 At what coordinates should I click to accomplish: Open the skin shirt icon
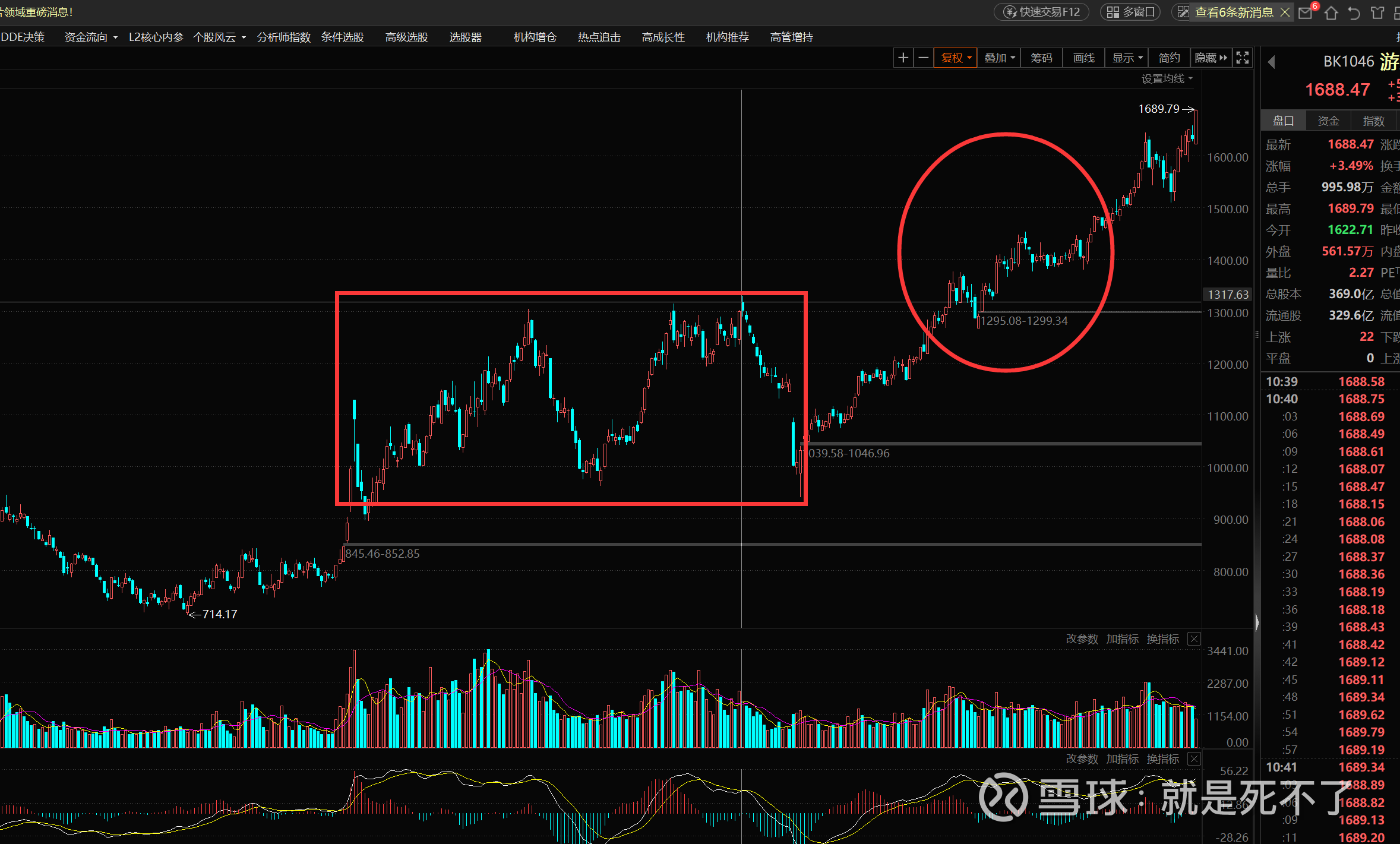(x=1377, y=12)
